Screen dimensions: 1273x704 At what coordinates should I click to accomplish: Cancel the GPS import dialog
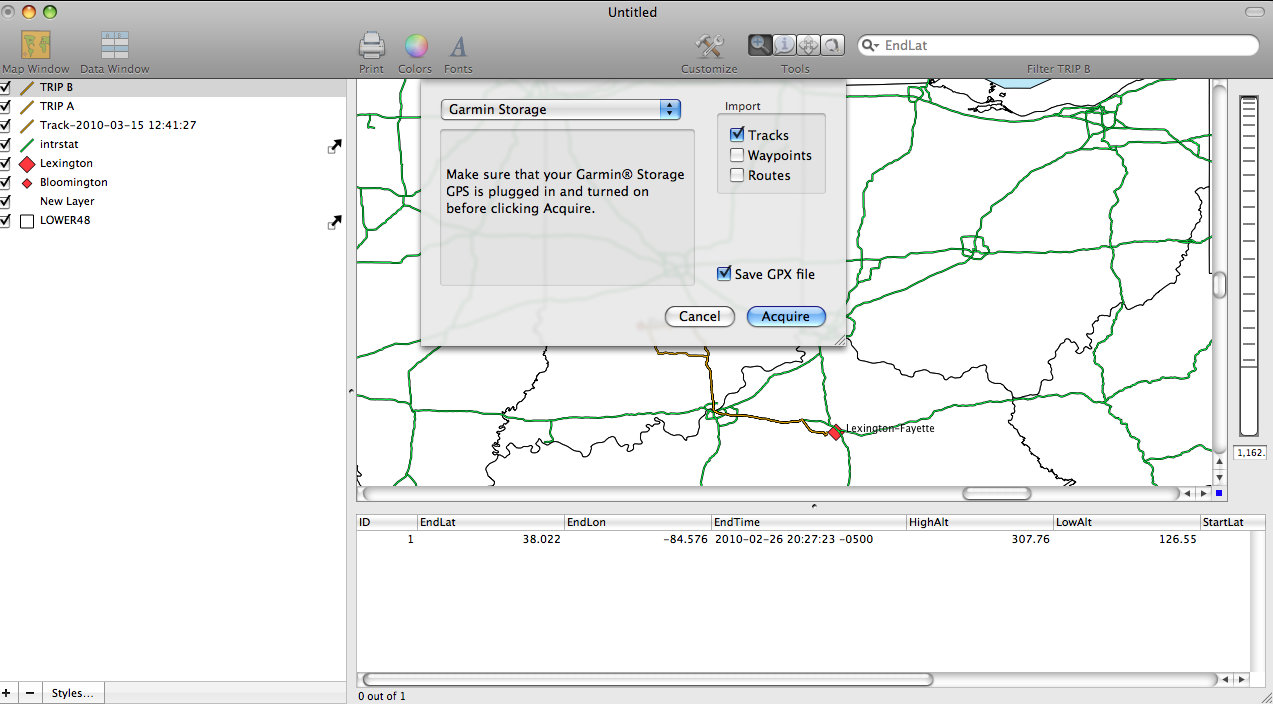699,316
